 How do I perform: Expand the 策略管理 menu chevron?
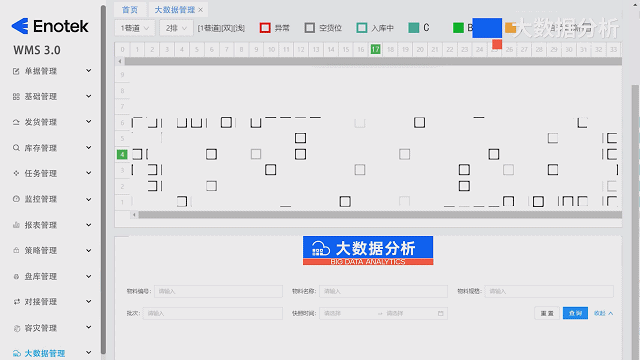coord(89,250)
